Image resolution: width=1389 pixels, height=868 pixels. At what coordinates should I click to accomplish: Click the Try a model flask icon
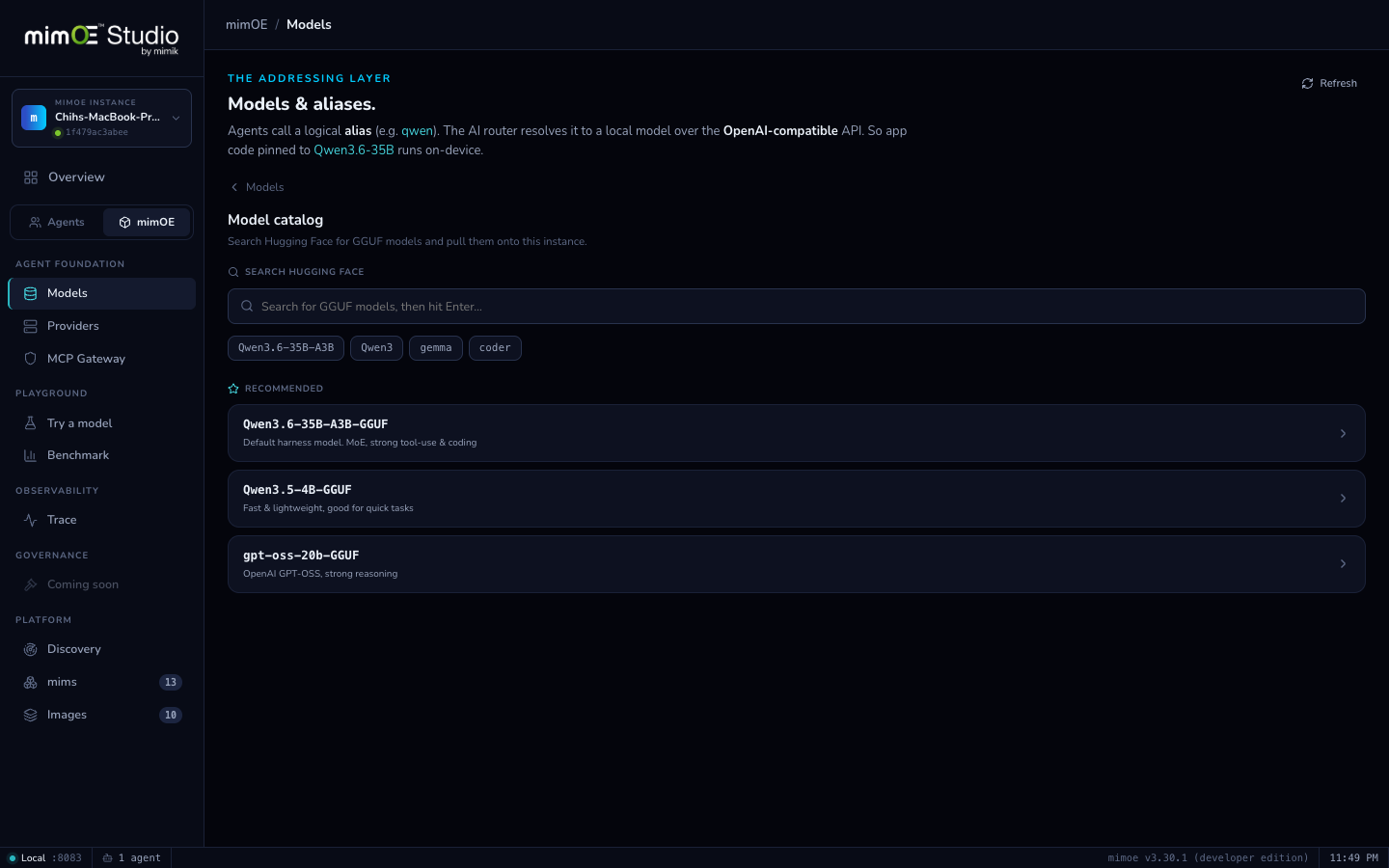(30, 423)
